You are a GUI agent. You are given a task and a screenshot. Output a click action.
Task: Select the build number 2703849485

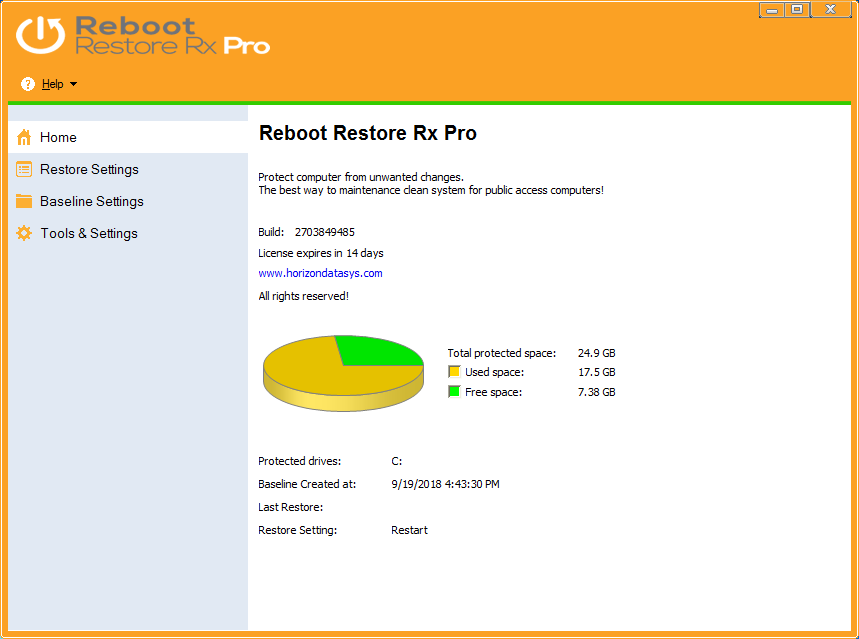point(325,232)
